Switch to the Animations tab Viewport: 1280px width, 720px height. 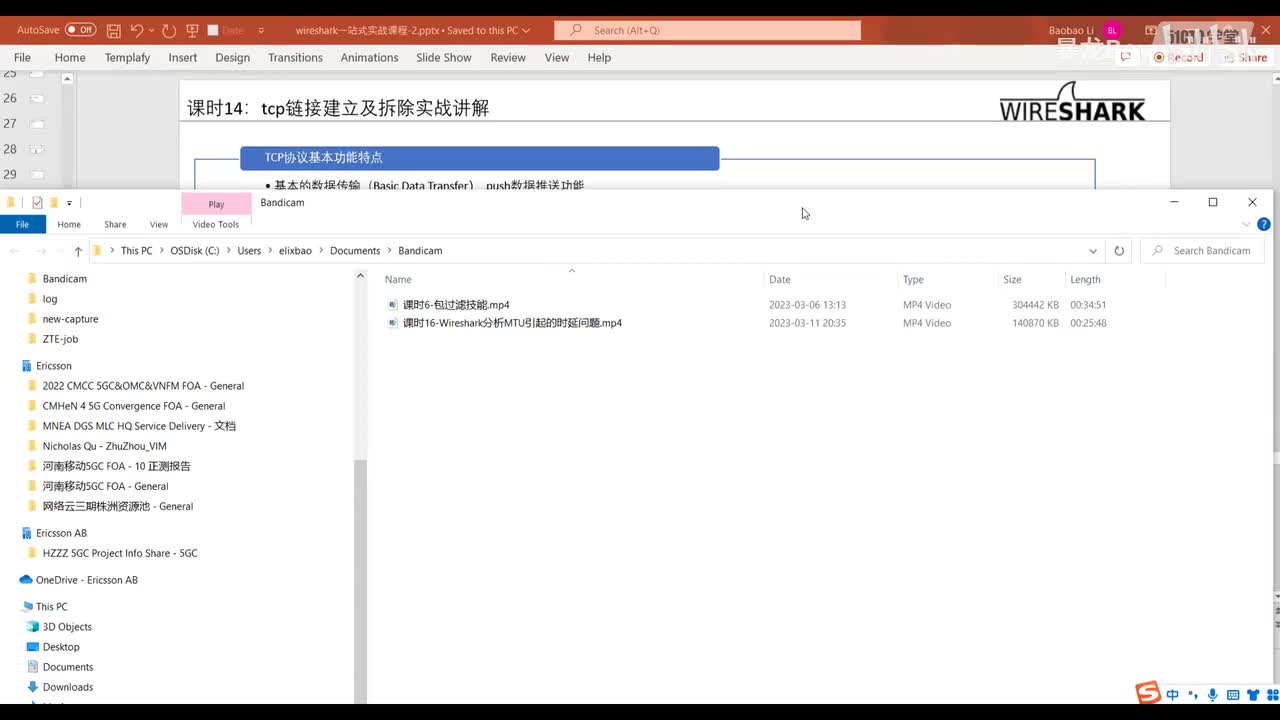(x=369, y=58)
